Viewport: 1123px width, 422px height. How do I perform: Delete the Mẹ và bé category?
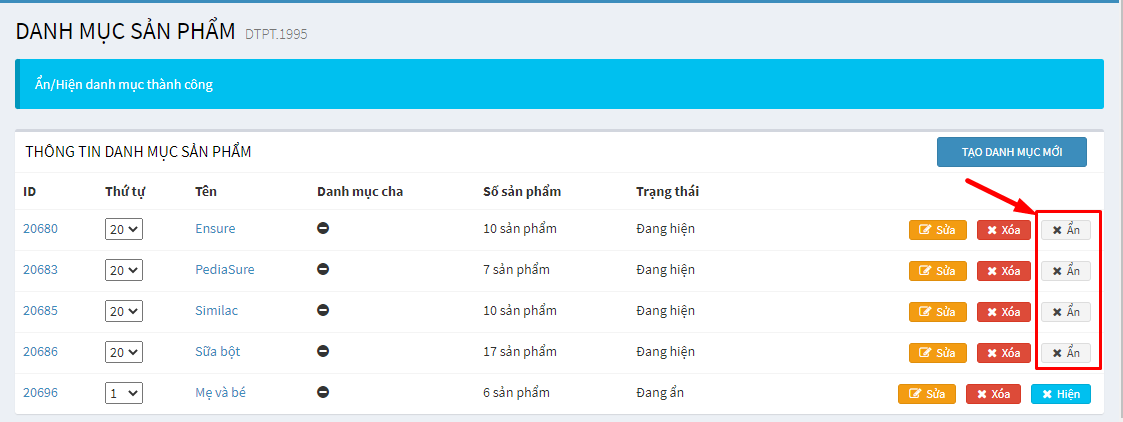click(x=993, y=394)
